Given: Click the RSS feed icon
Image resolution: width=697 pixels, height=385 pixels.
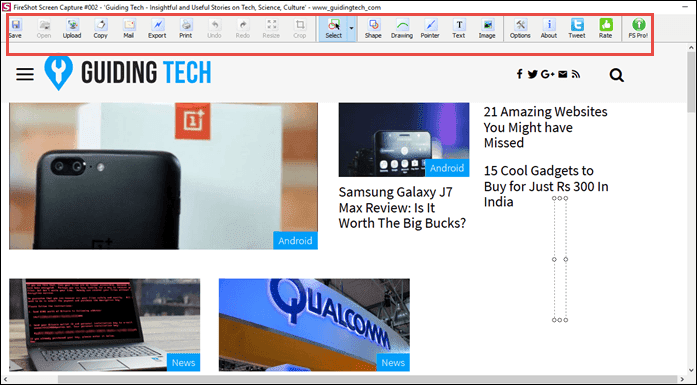Looking at the screenshot, I should (x=576, y=74).
